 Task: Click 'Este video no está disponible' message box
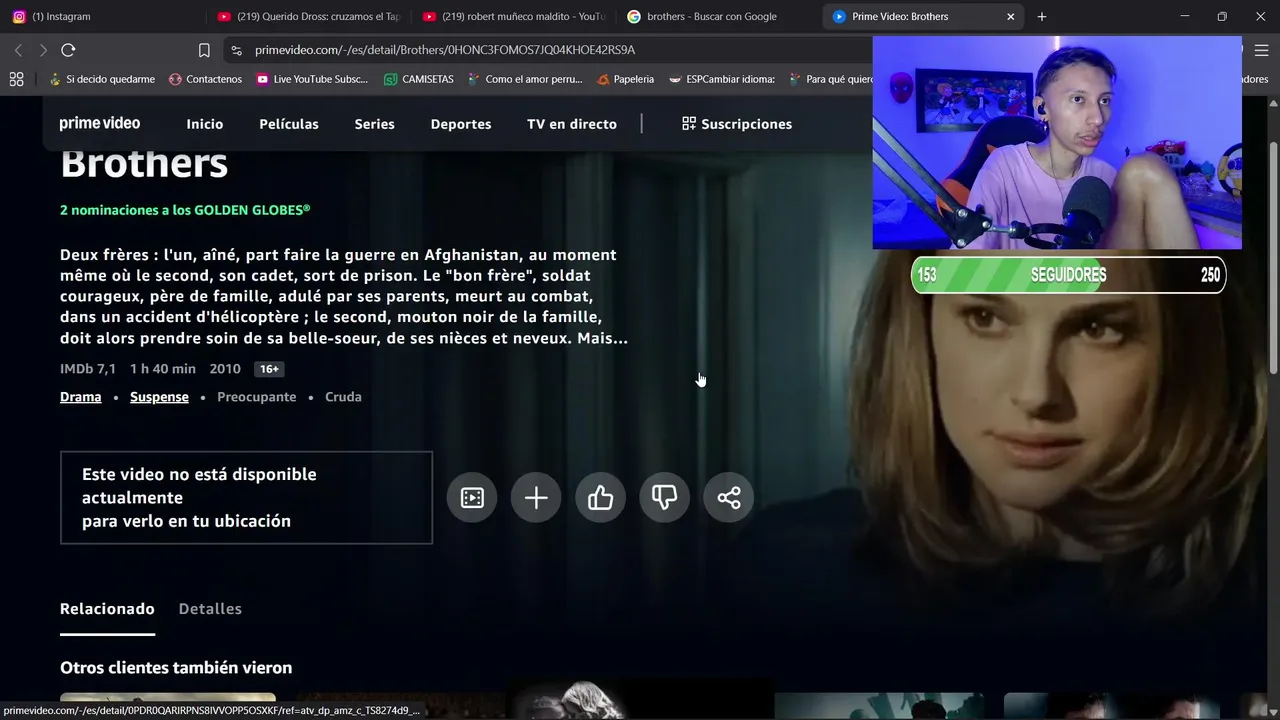(246, 498)
